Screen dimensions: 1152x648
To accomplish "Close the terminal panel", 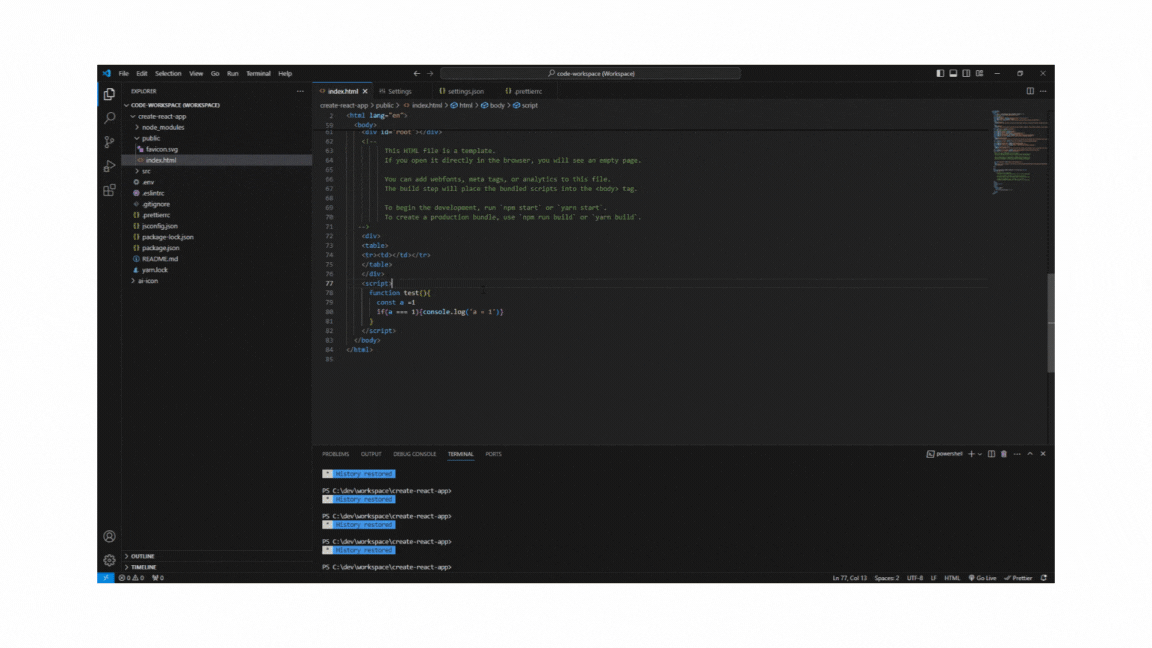I will (x=1043, y=454).
